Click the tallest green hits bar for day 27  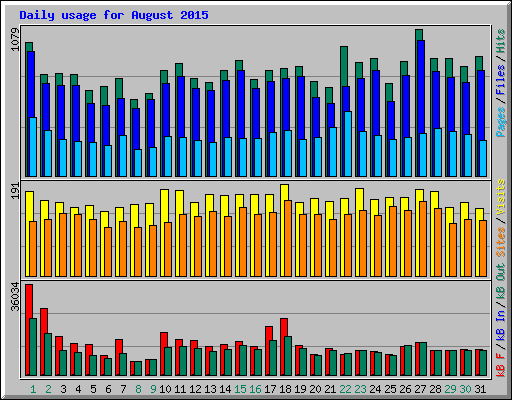coord(419,35)
